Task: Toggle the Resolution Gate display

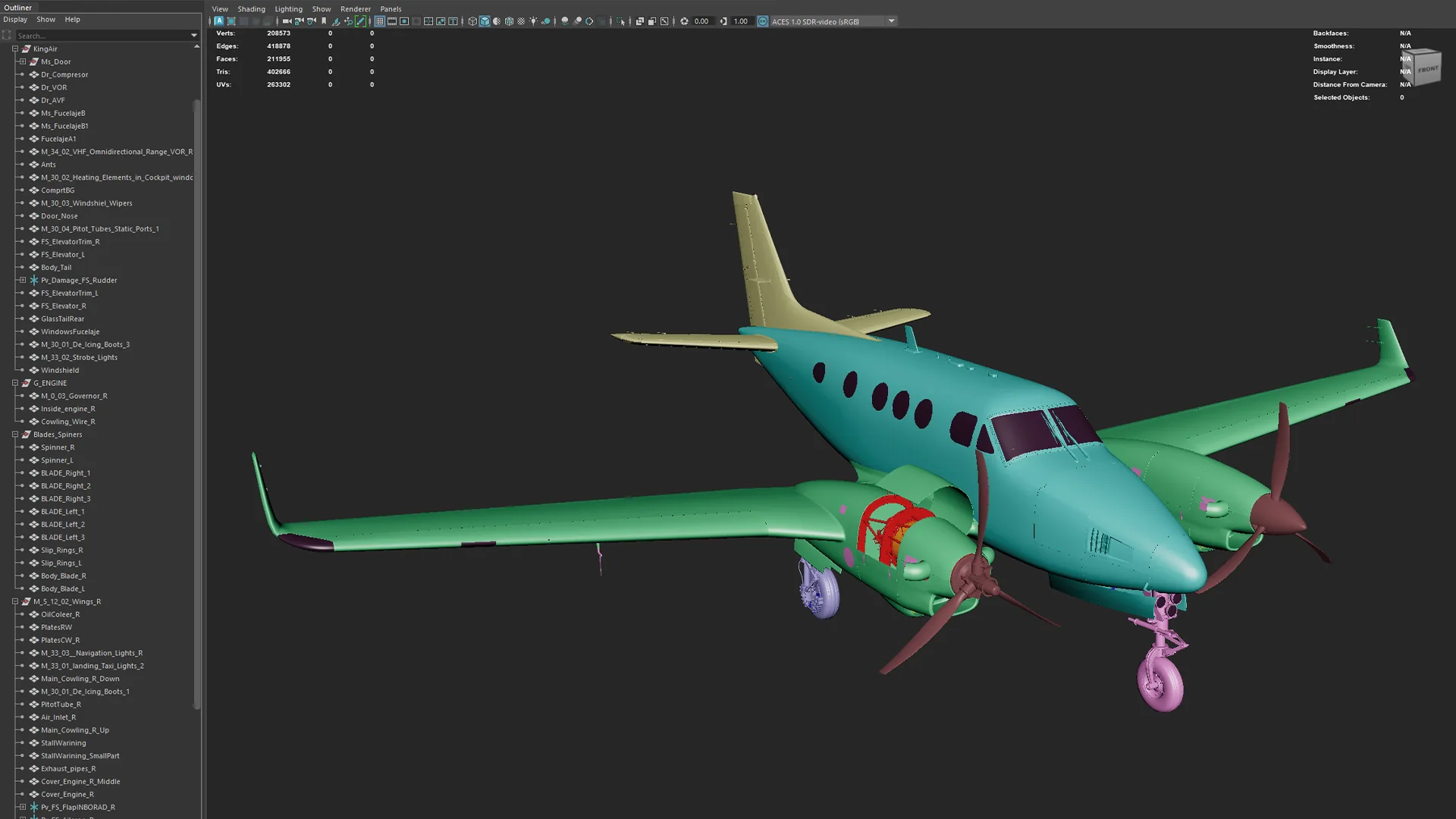Action: click(404, 21)
